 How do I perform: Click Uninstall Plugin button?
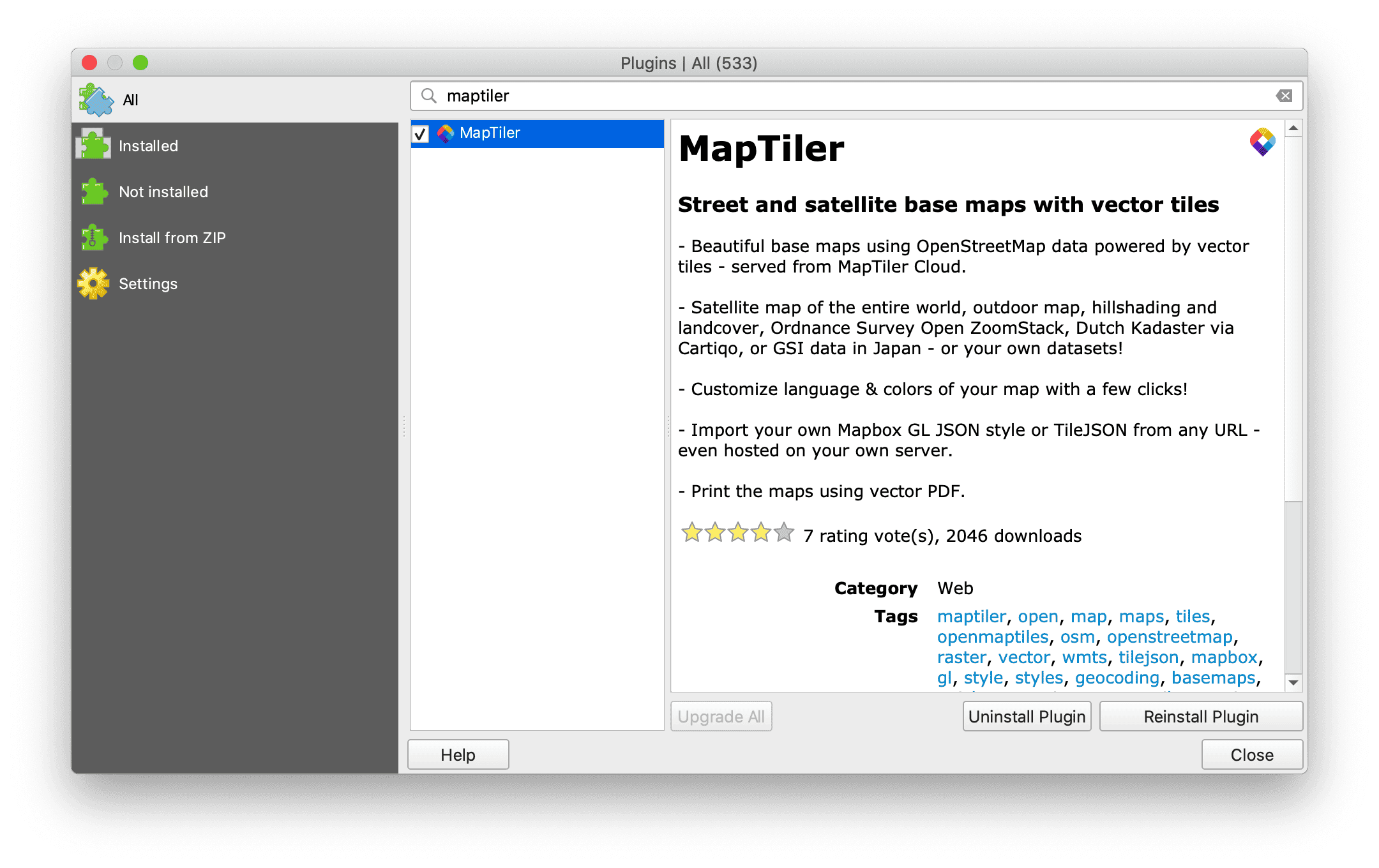1026,716
